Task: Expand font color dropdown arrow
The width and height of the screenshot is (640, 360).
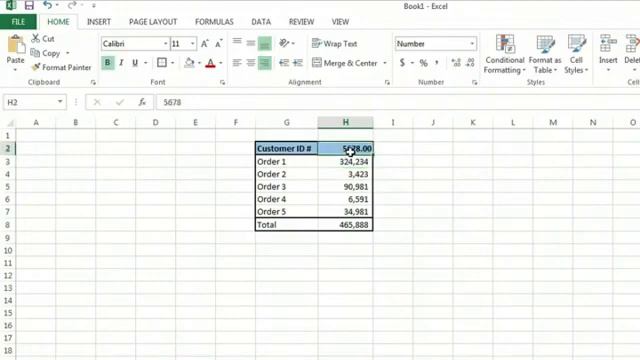Action: click(221, 63)
